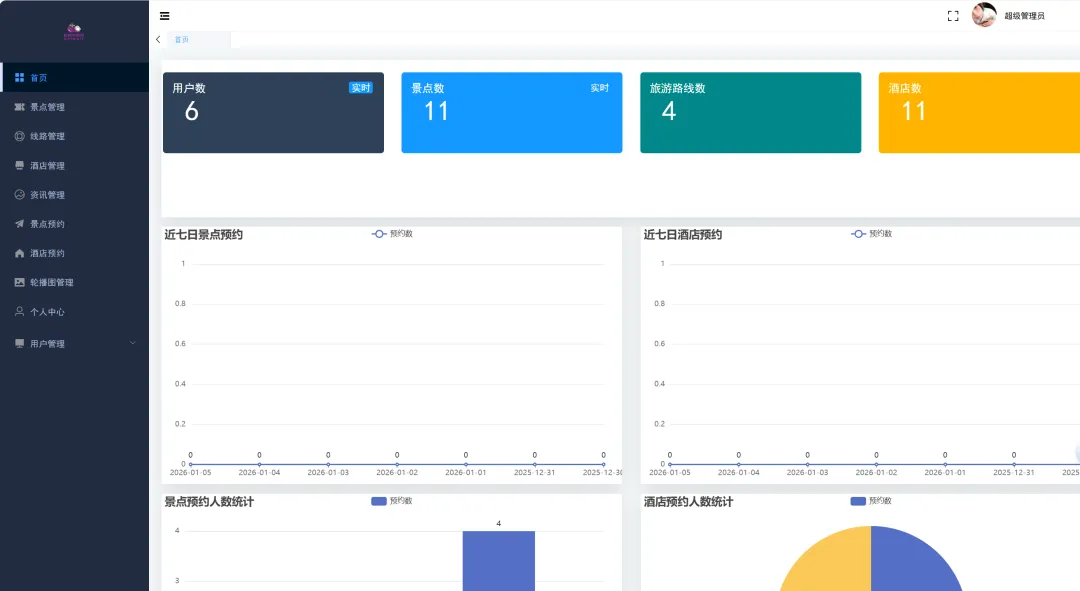Click 2026-01-05 point in 景点预约 chart

pos(191,464)
